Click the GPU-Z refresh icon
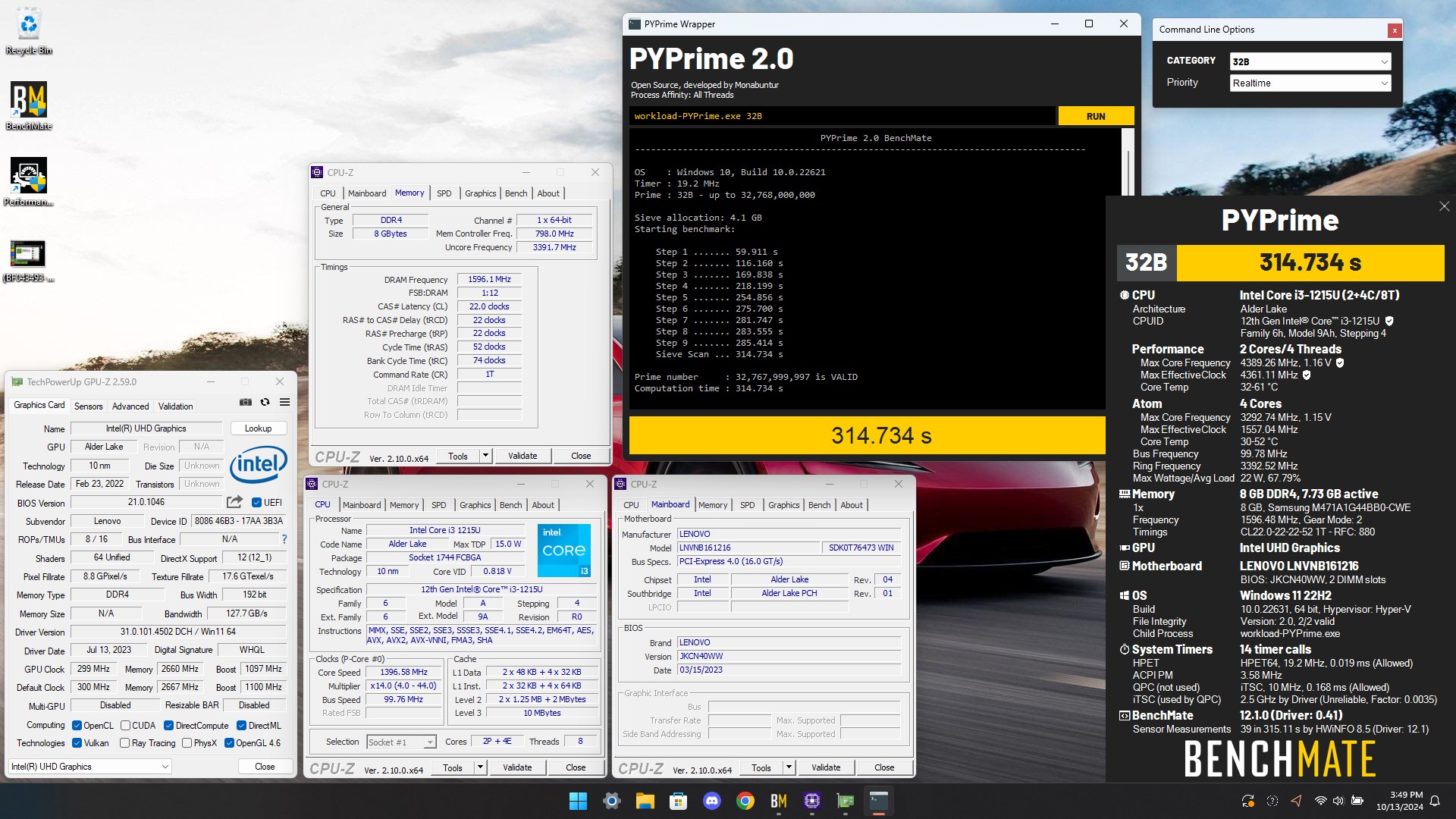1456x819 pixels. pyautogui.click(x=265, y=403)
